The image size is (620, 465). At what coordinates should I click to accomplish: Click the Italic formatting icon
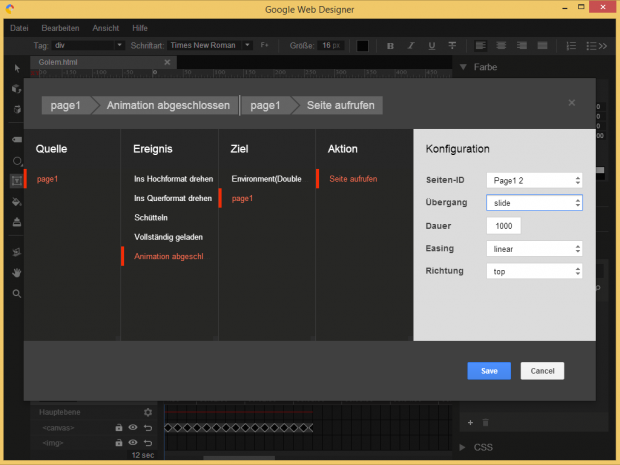point(410,46)
